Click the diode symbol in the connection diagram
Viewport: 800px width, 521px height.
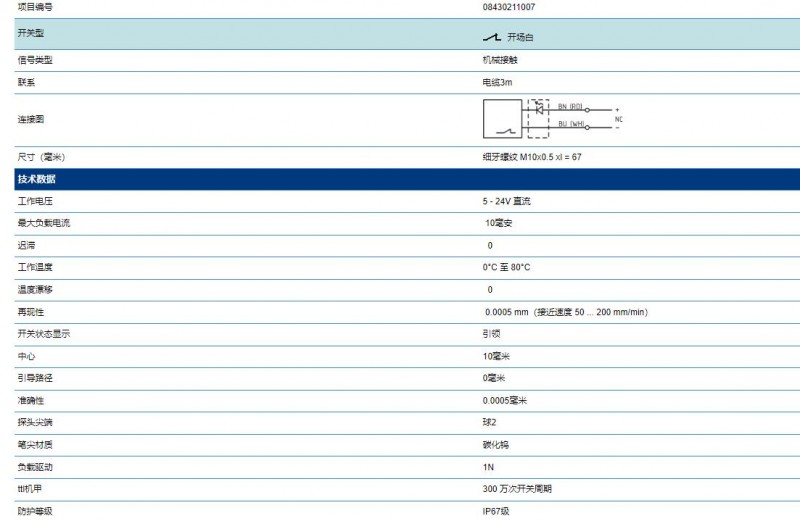pyautogui.click(x=539, y=108)
